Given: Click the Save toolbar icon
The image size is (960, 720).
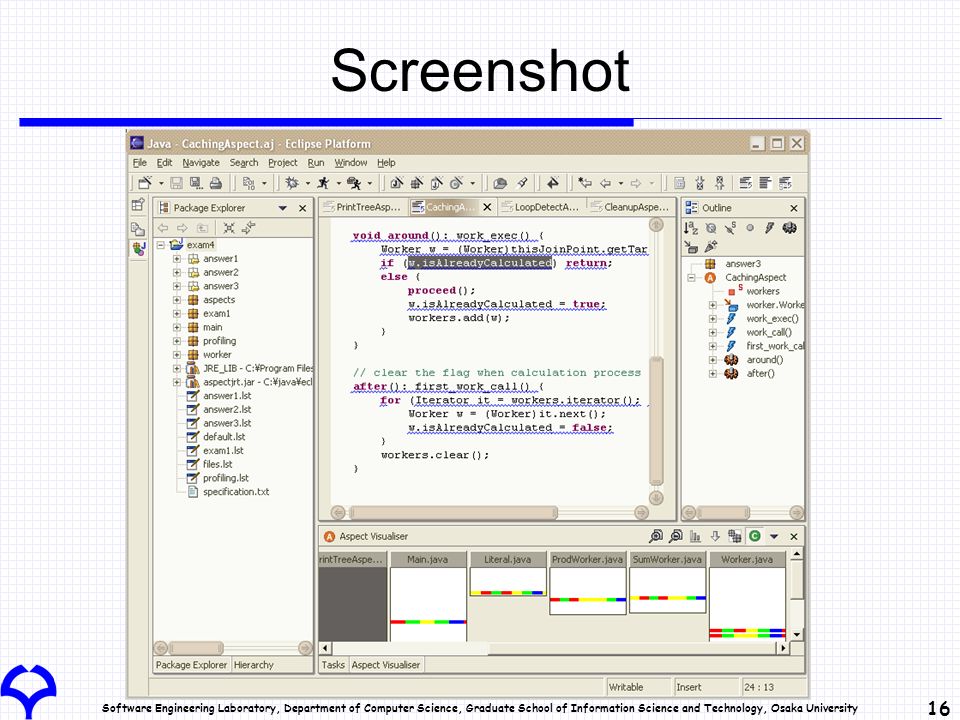Looking at the screenshot, I should [176, 182].
